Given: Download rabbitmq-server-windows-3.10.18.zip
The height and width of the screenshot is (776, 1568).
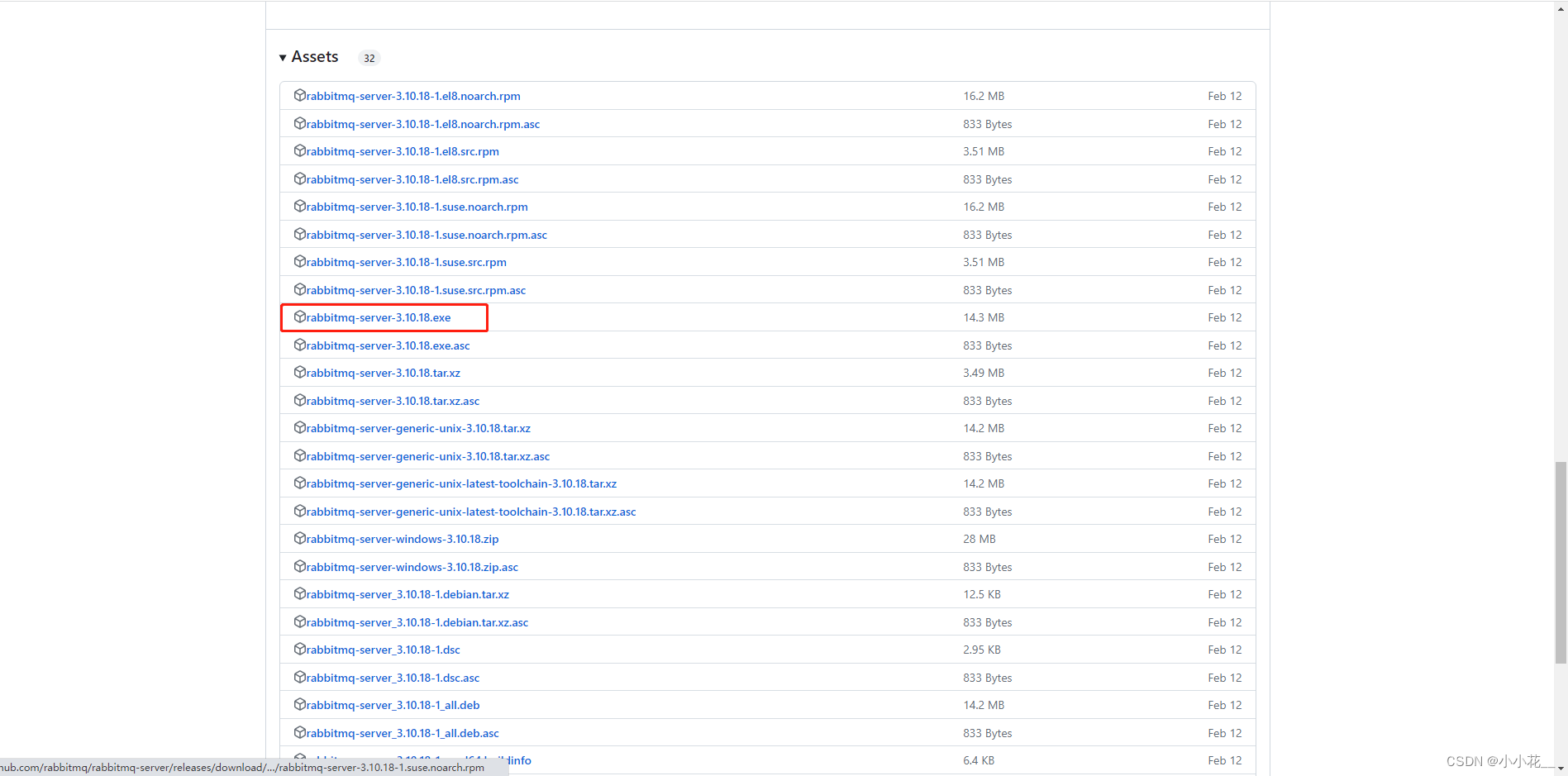Looking at the screenshot, I should click(403, 540).
